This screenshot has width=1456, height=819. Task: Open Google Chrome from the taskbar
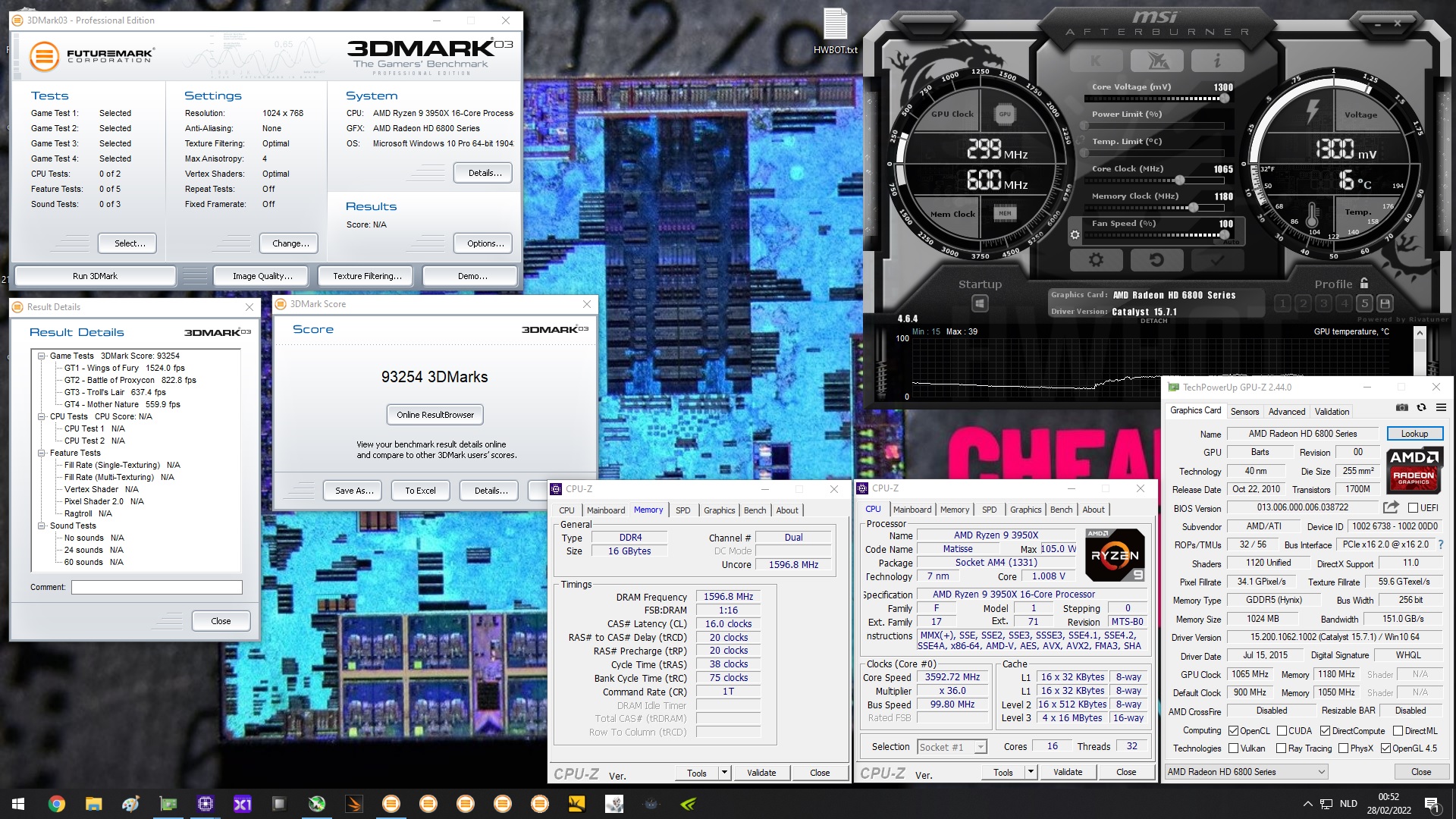coord(56,804)
